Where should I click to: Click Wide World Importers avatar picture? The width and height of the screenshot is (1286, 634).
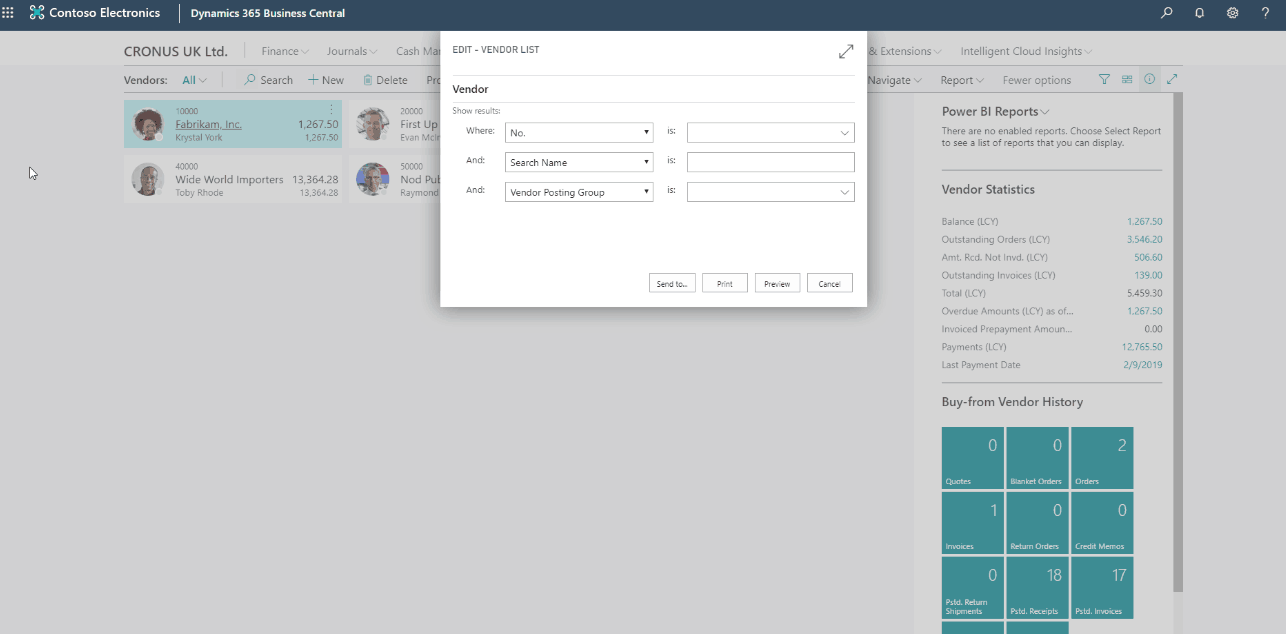(x=148, y=179)
